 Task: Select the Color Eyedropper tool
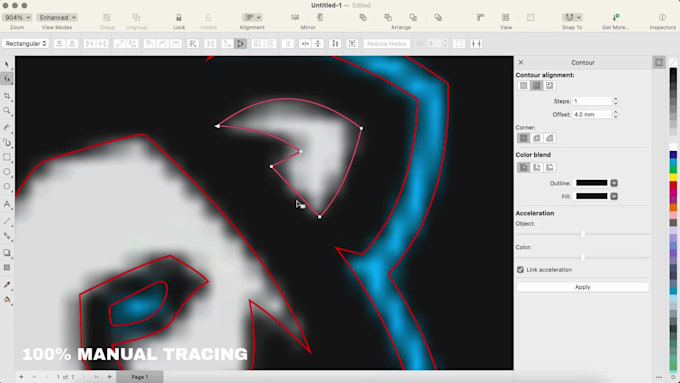[x=7, y=285]
